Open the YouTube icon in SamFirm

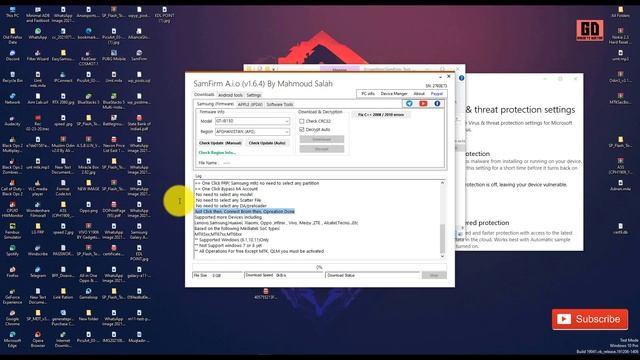[423, 104]
